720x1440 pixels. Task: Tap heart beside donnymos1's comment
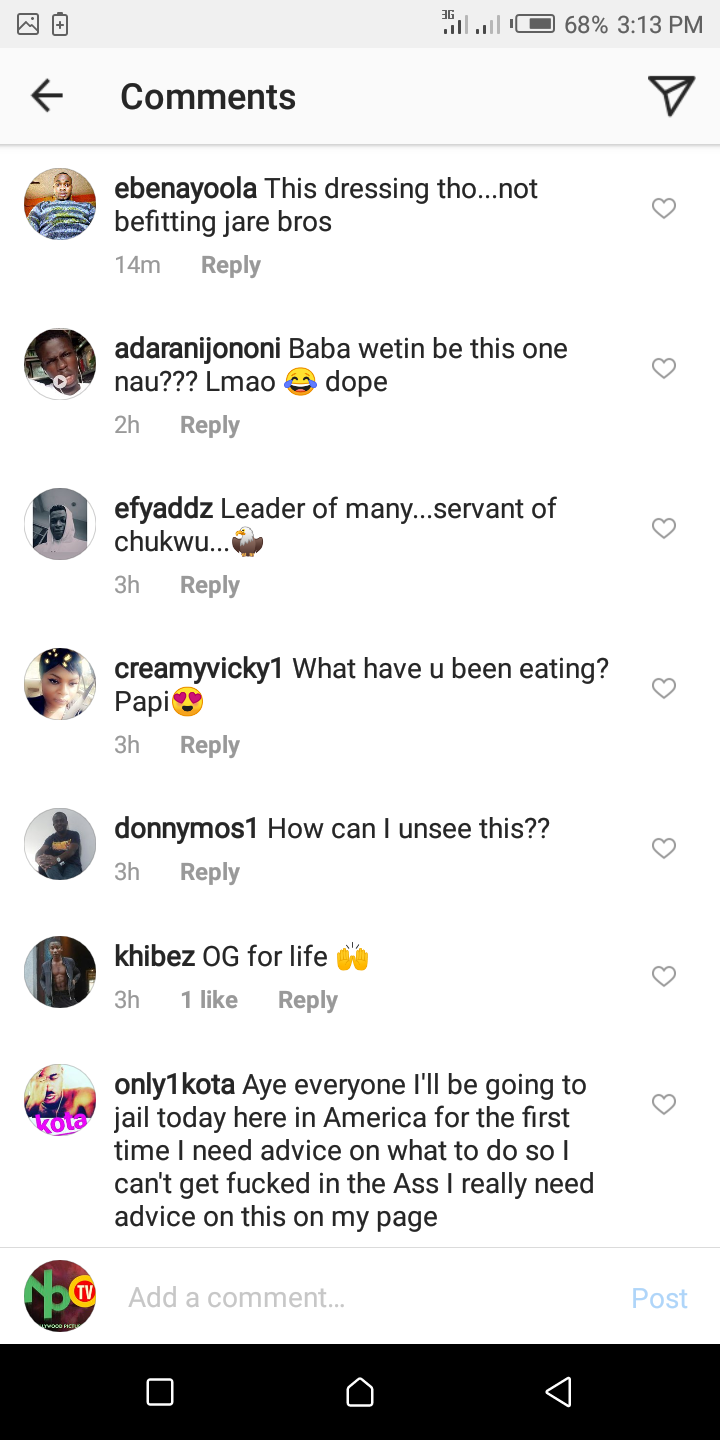664,848
